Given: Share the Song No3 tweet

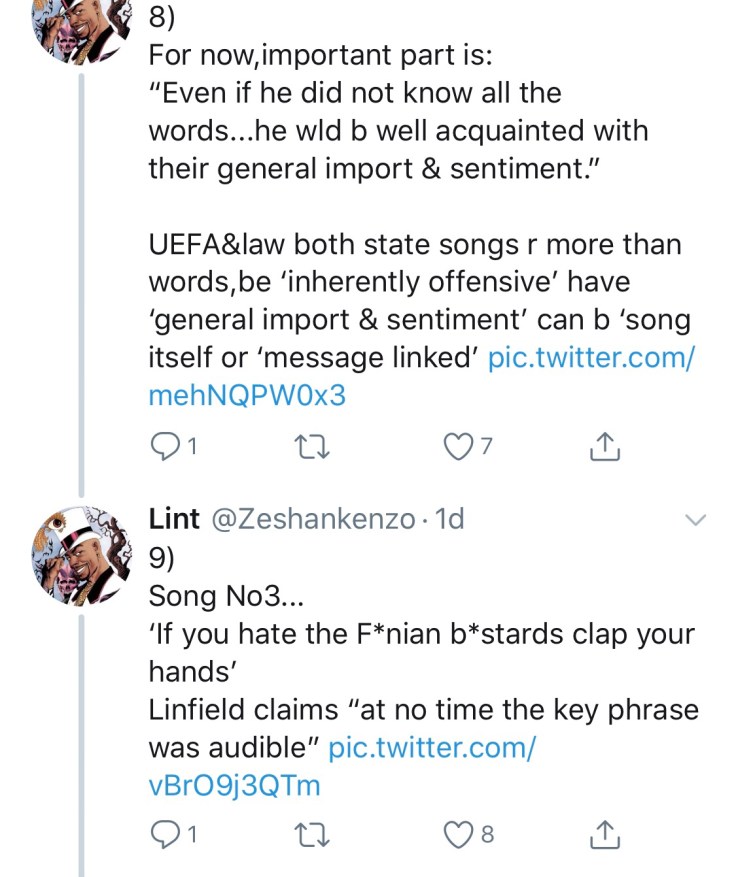Looking at the screenshot, I should click(x=606, y=832).
